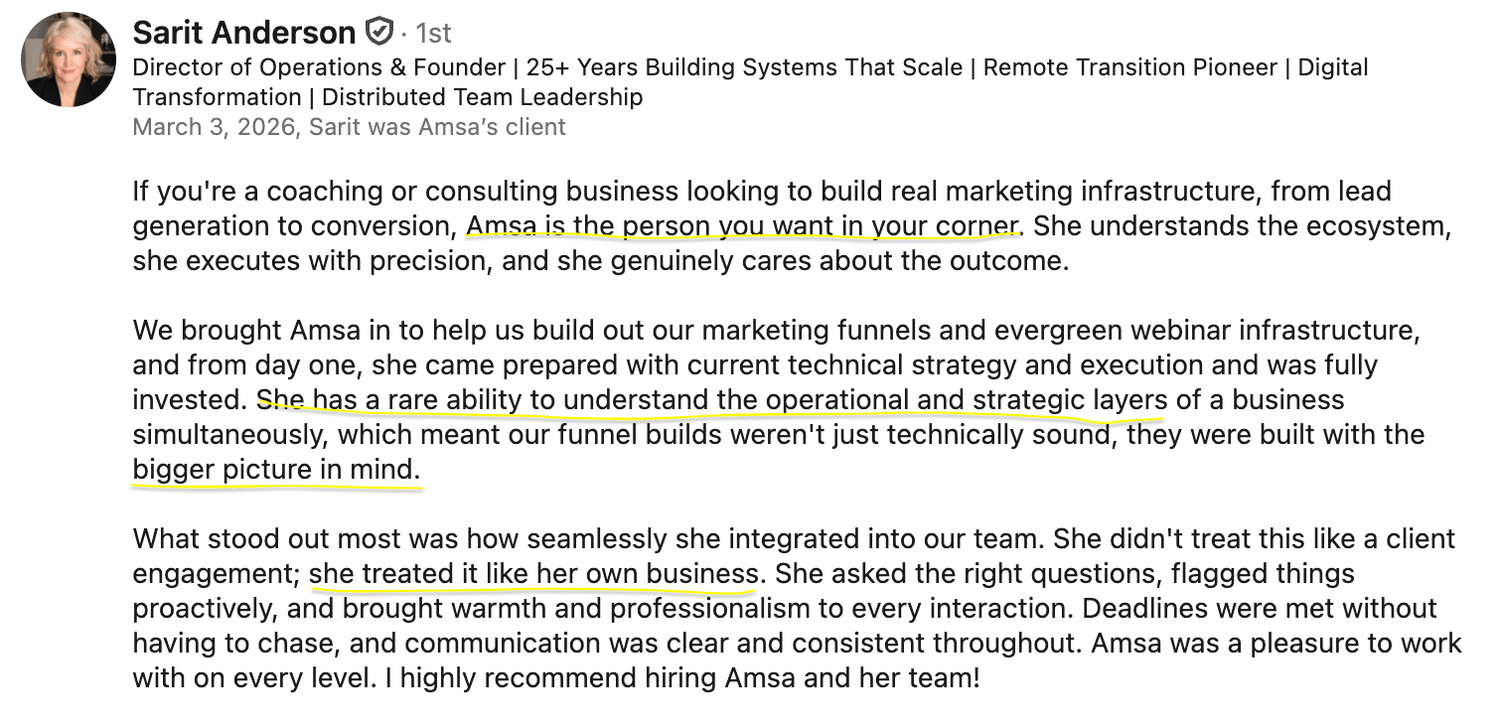Click the verified shield badge beside the name

(x=379, y=33)
